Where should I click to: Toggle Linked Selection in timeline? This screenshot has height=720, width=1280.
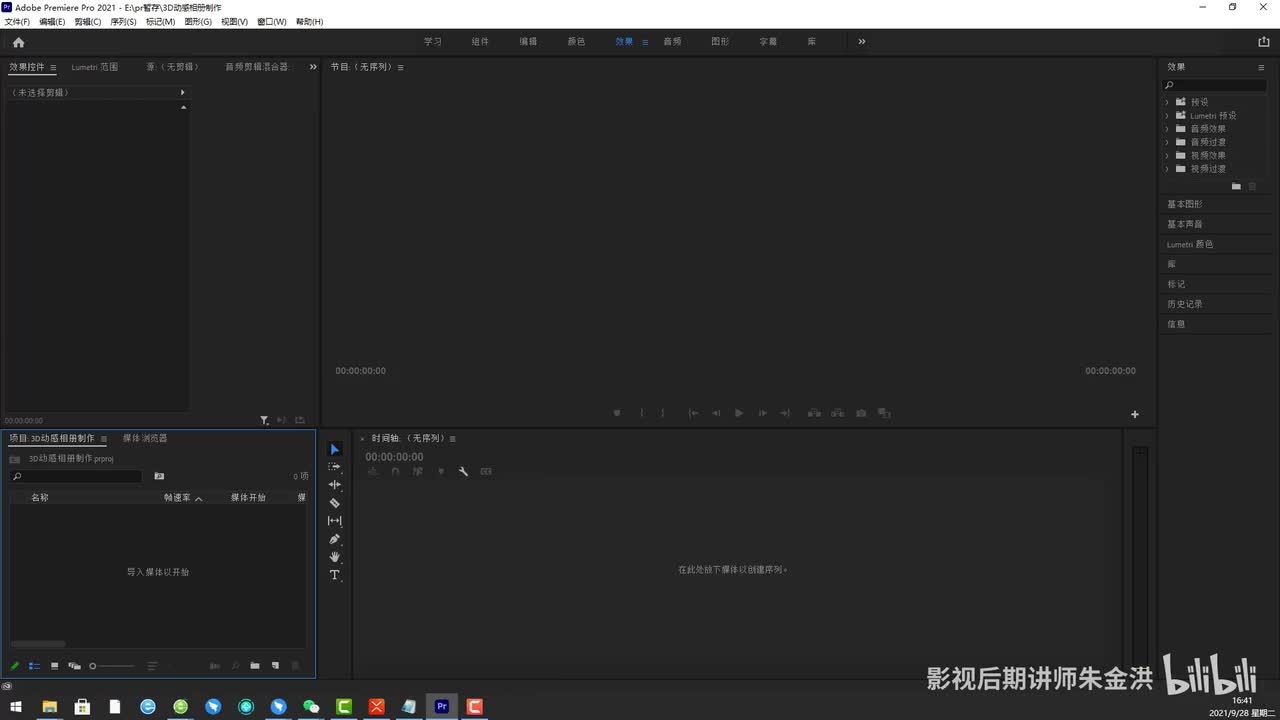click(x=418, y=471)
